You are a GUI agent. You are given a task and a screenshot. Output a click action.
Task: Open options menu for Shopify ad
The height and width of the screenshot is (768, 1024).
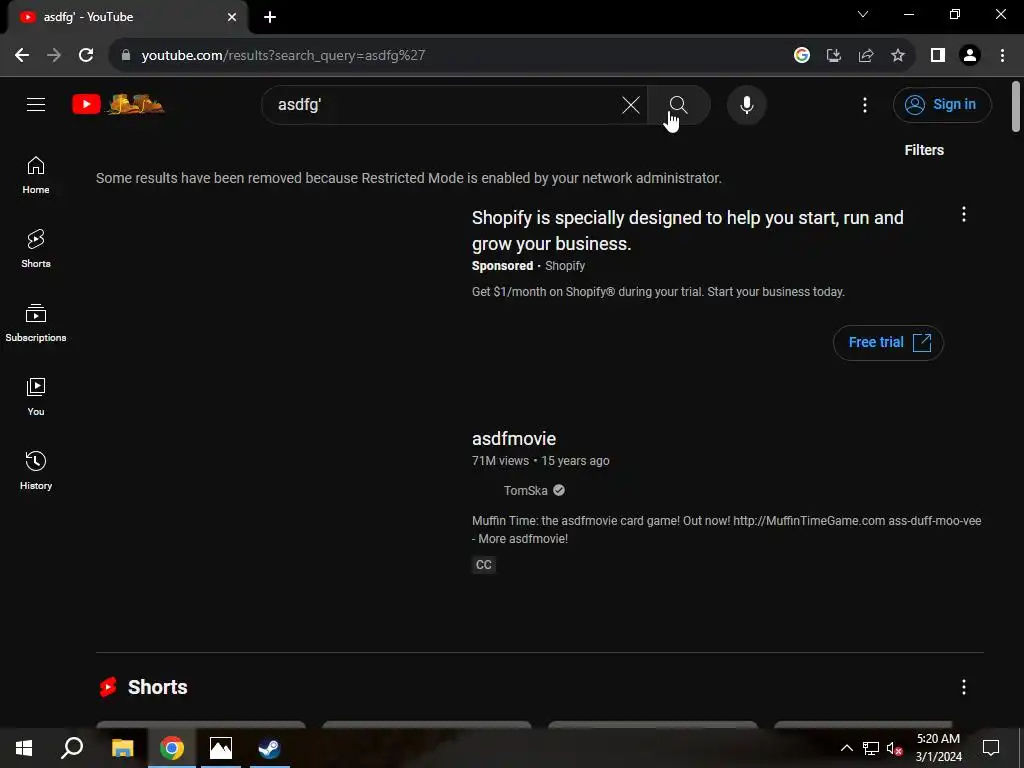[x=963, y=214]
